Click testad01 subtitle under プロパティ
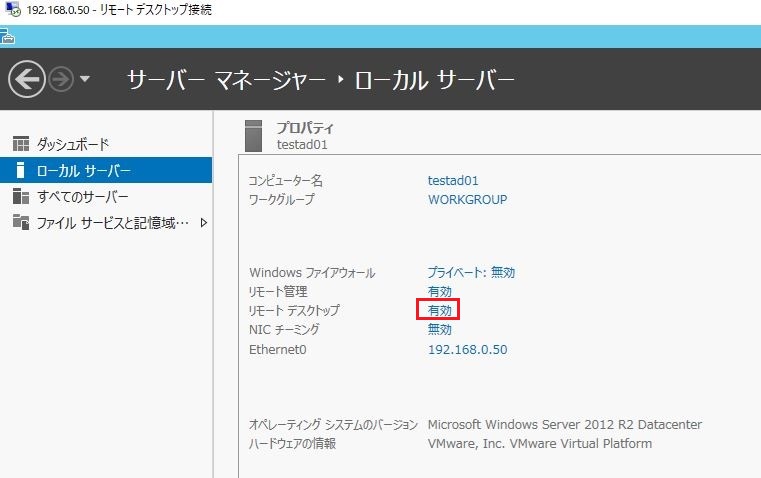This screenshot has width=761, height=478. [x=302, y=145]
